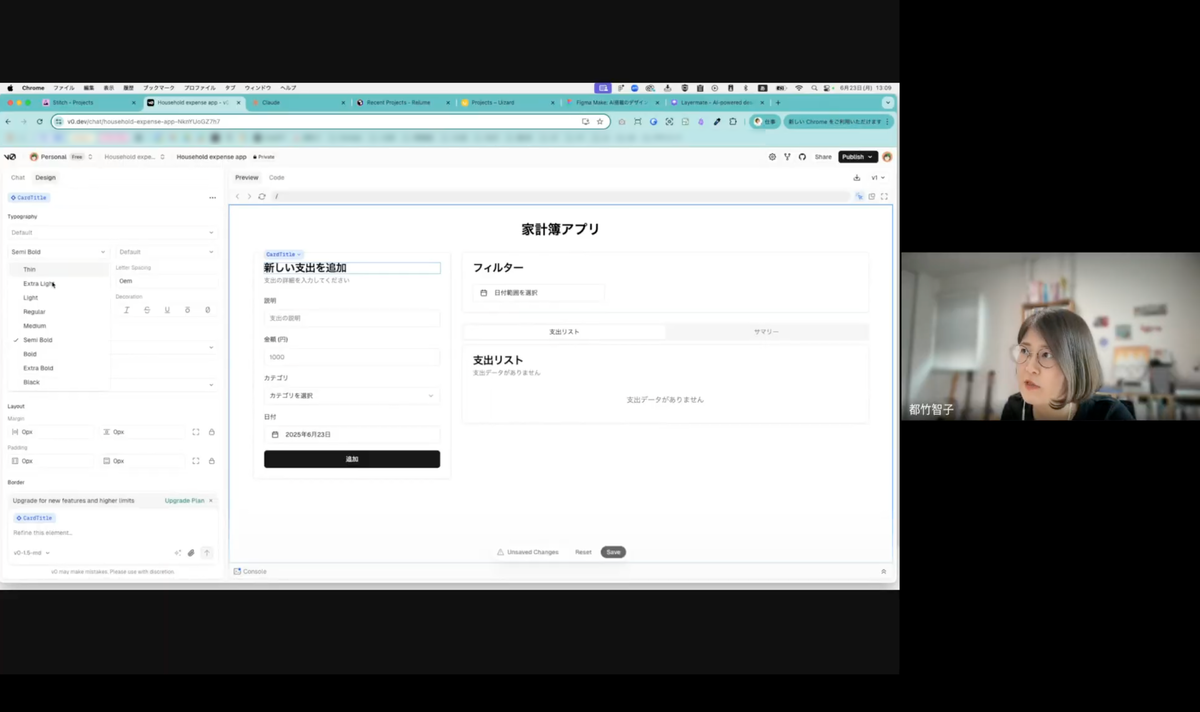The height and width of the screenshot is (712, 1200).
Task: Collapse the bottom bar chevron icon
Action: pos(884,571)
